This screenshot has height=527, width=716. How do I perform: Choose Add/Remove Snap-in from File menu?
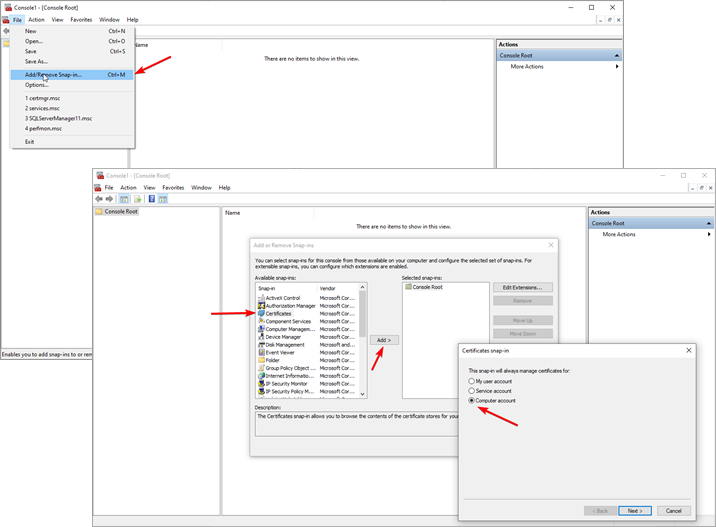point(53,75)
